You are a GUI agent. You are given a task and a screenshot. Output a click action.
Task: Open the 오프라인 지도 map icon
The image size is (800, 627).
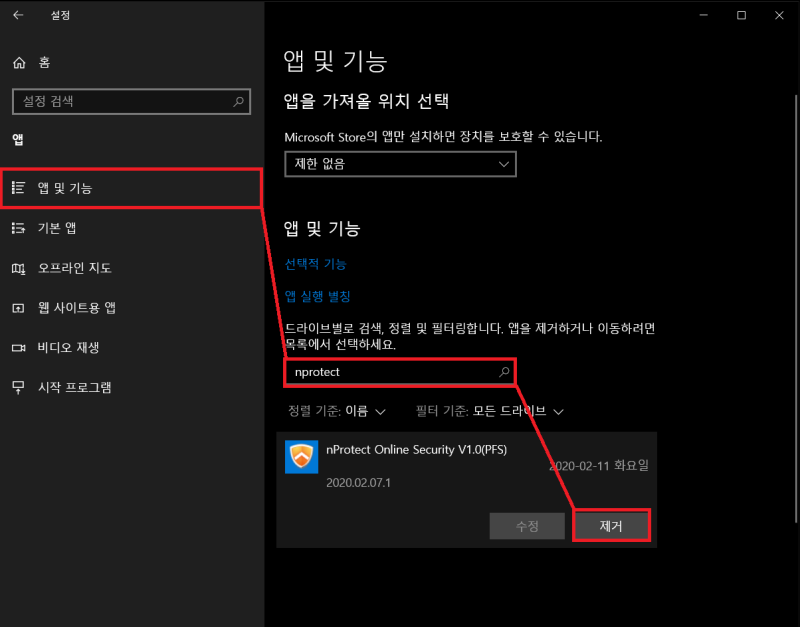(20, 268)
